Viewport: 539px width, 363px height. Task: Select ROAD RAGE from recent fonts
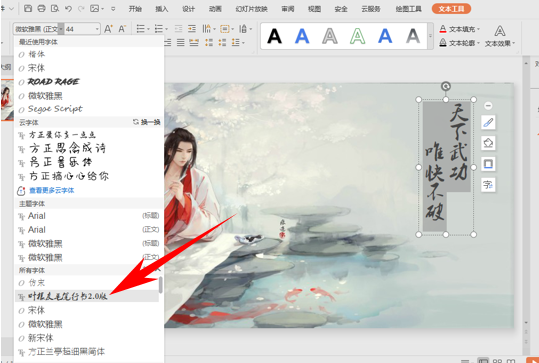(x=53, y=82)
